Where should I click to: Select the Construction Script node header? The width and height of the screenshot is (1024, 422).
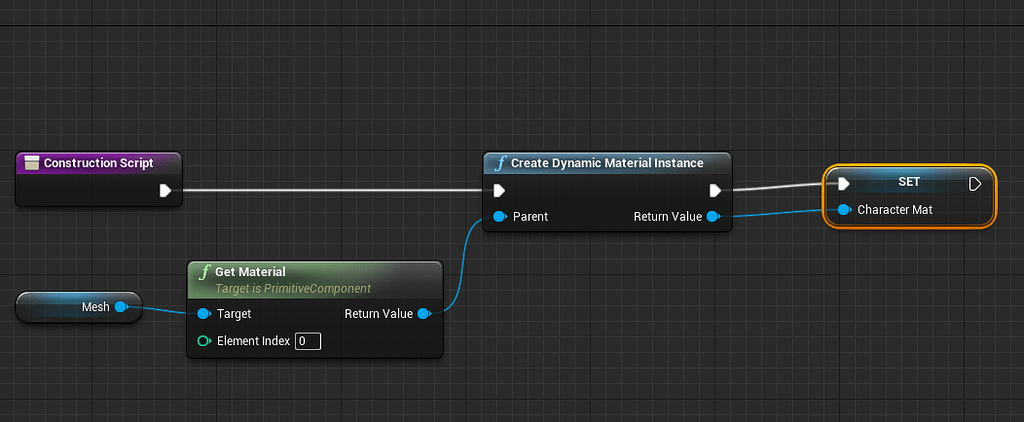click(x=98, y=163)
